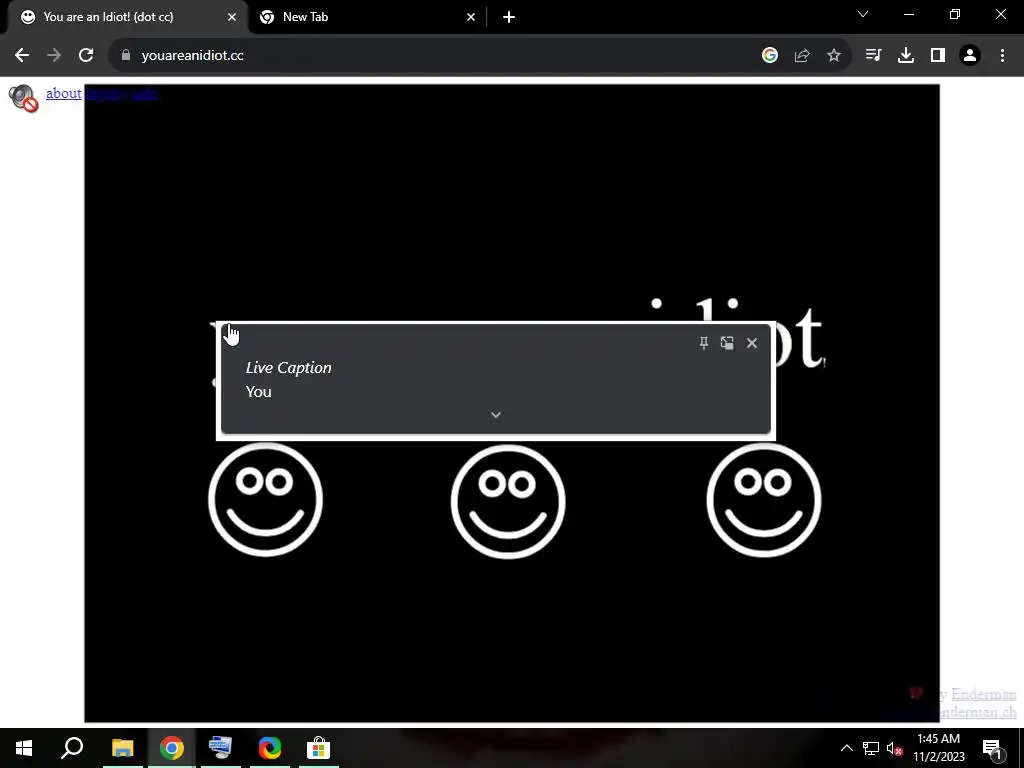Viewport: 1024px width, 768px height.
Task: Expand the Live Caption box with chevron
Action: 496,415
